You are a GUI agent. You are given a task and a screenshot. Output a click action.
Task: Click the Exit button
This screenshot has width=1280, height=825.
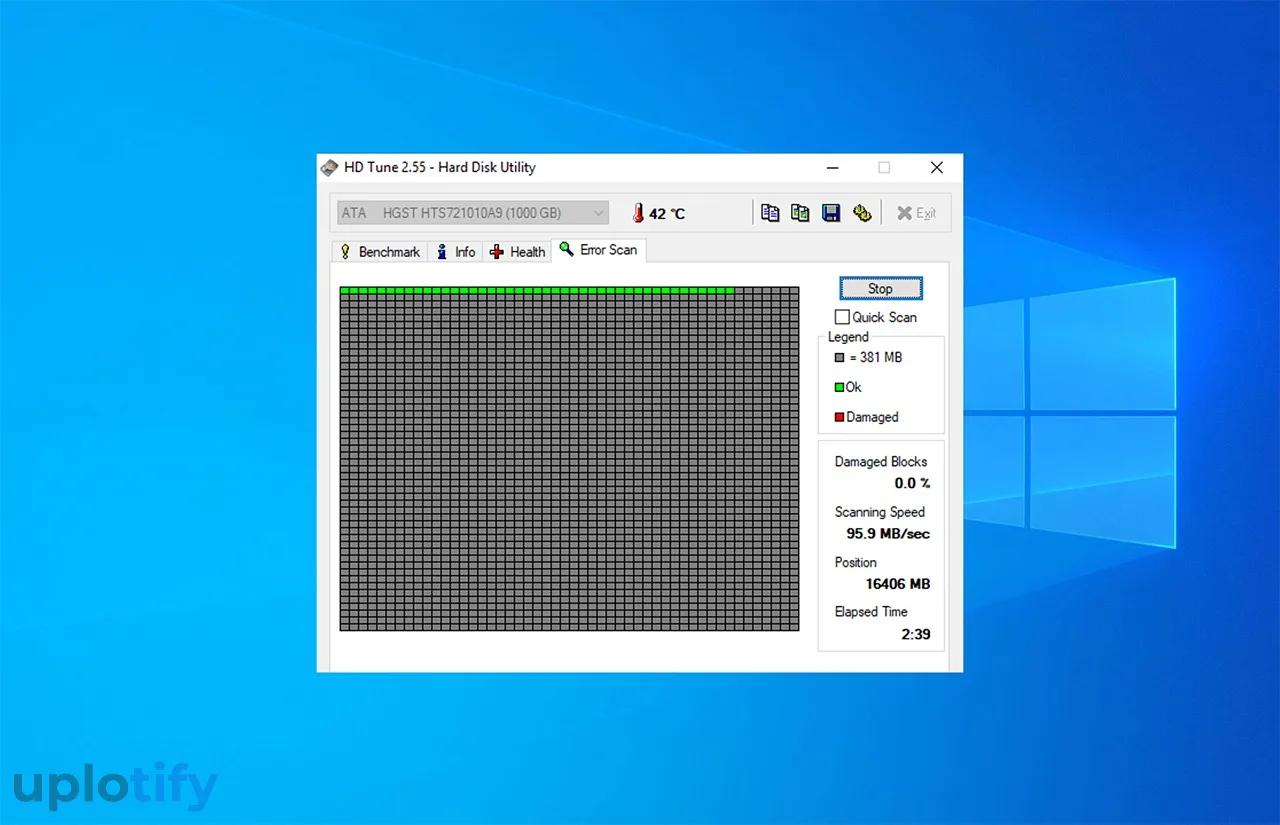pyautogui.click(x=916, y=213)
